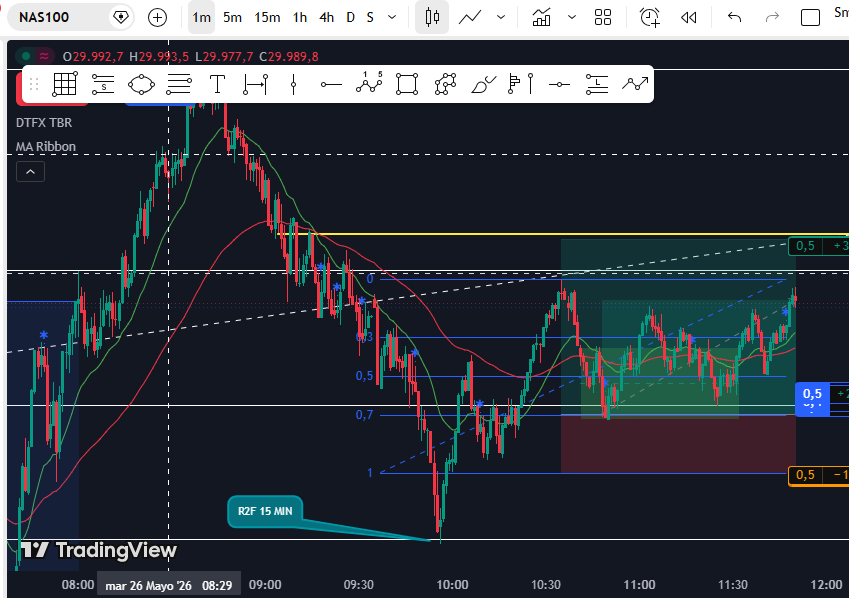Select the horizontal ray tool
The height and width of the screenshot is (598, 849).
(331, 84)
